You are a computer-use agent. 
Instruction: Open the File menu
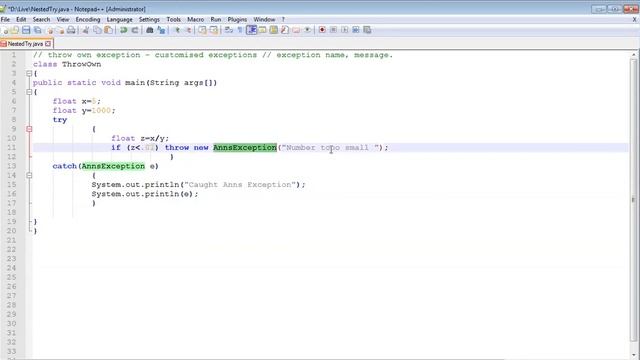(5, 19)
